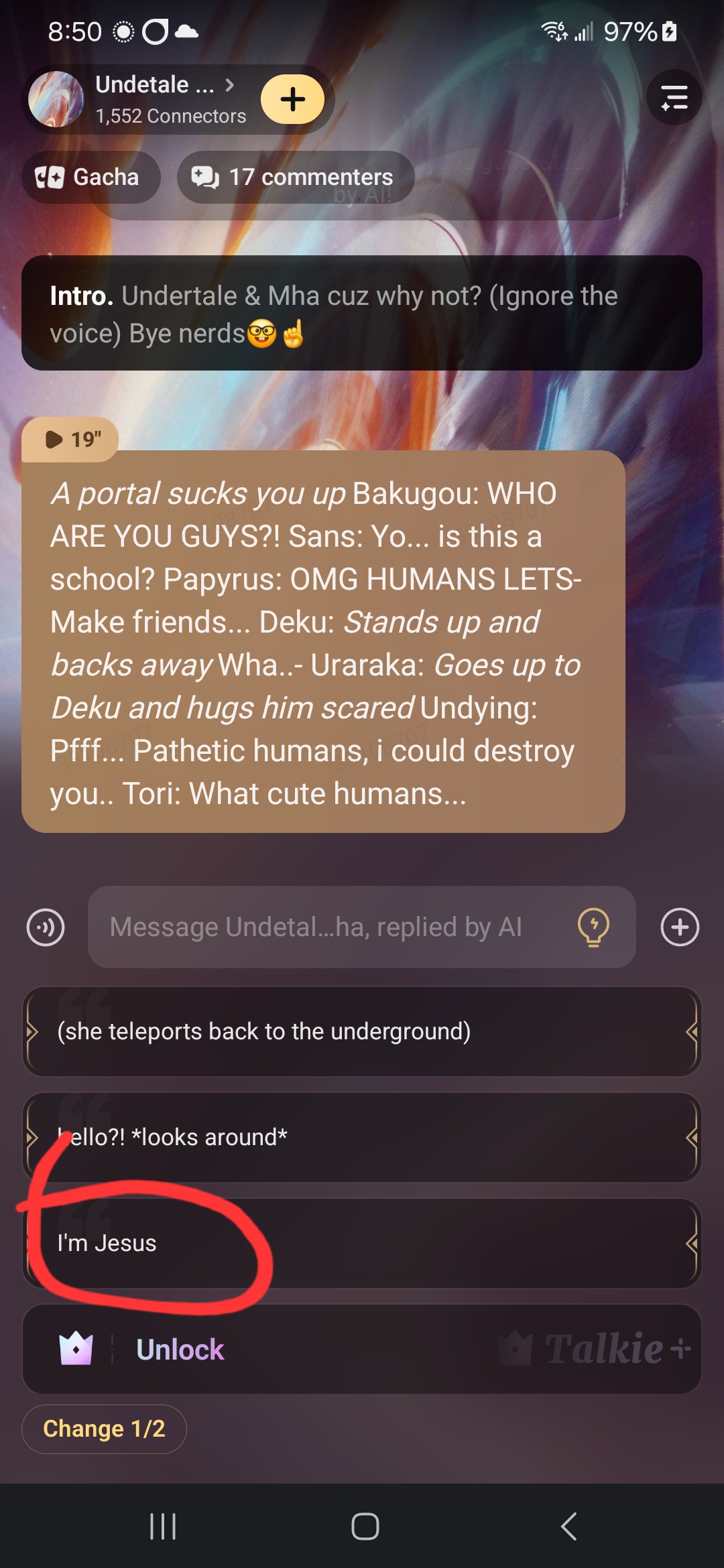Pick the "I'm Jesus" suggested reply
Image resolution: width=724 pixels, height=1568 pixels.
click(x=362, y=1243)
